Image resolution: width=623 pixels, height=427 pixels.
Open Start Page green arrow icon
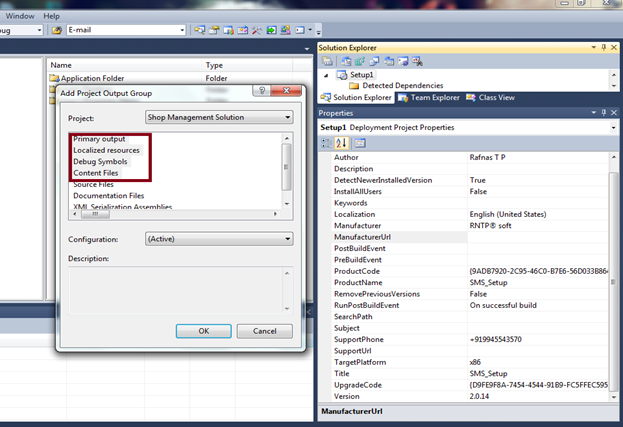point(271,30)
